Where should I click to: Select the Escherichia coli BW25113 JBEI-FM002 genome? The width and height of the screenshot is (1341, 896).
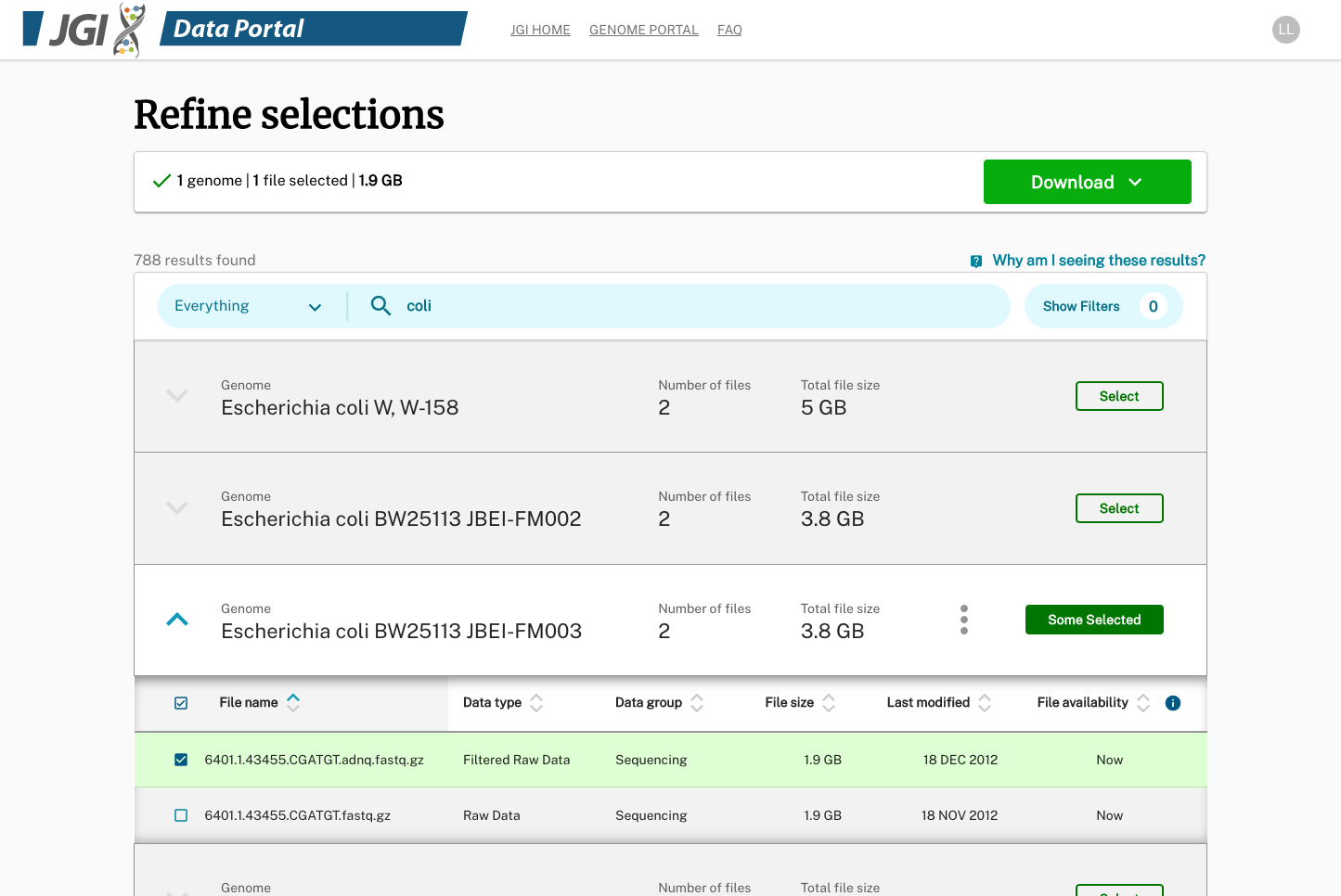pos(1119,508)
